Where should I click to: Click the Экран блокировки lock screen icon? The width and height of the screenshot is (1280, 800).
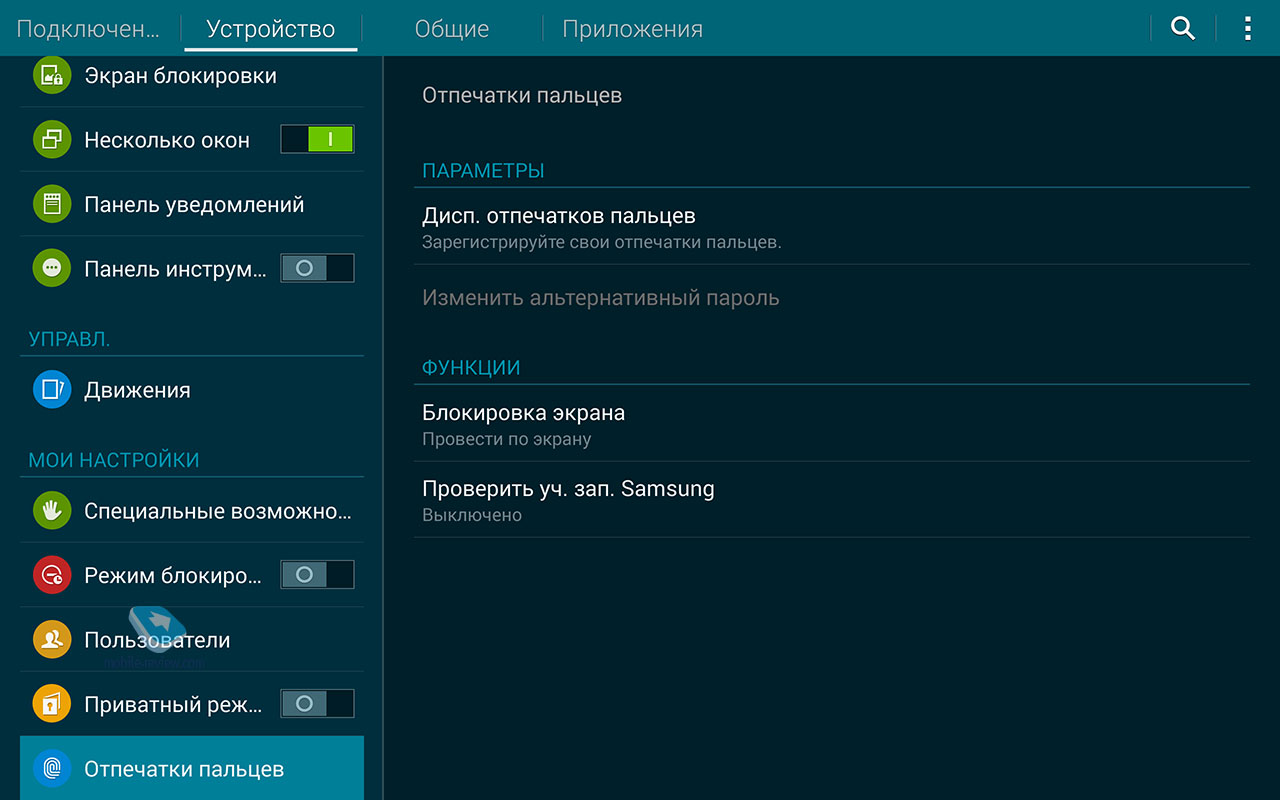pyautogui.click(x=52, y=76)
